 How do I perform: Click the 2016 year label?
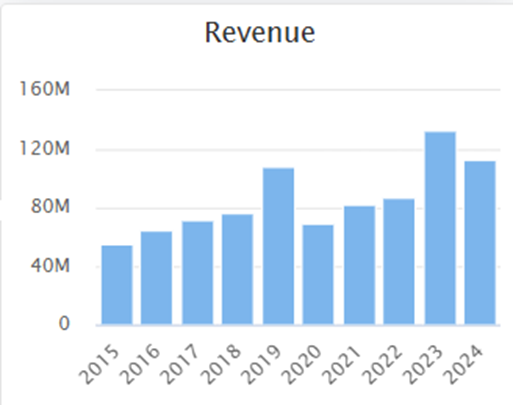click(x=140, y=365)
